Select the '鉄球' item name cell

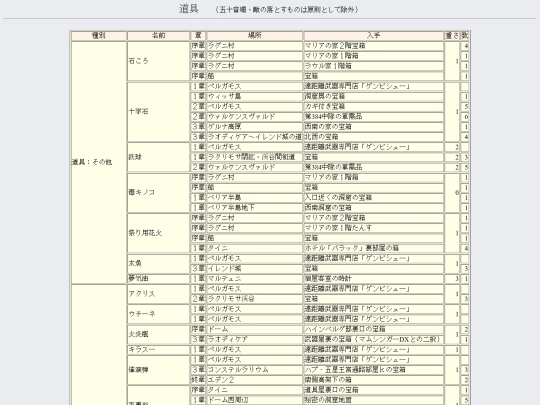click(158, 157)
